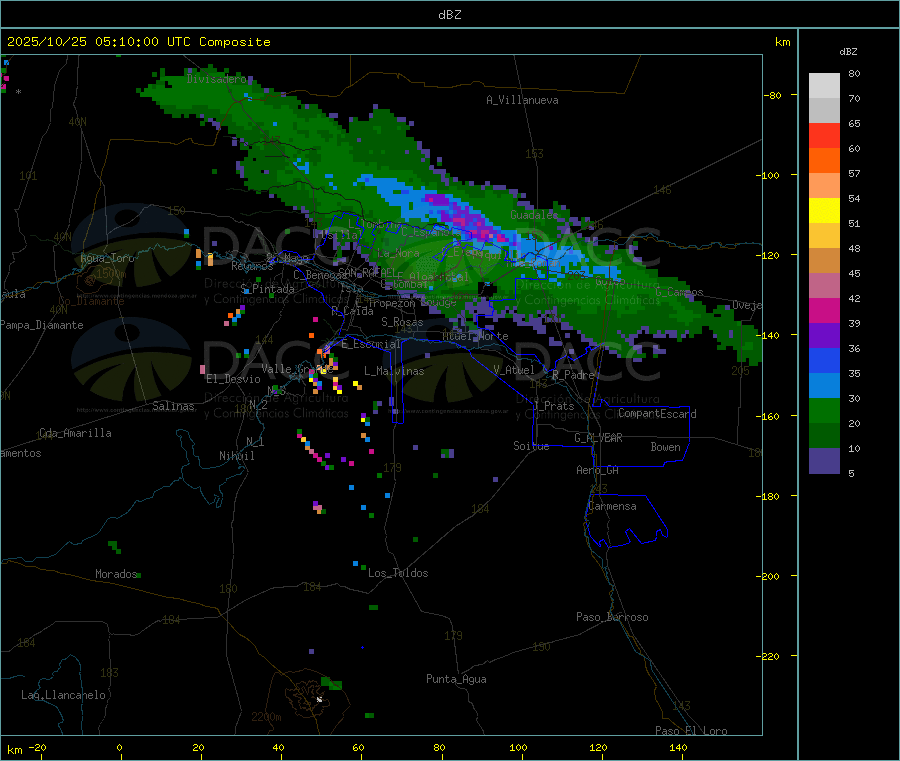Screen dimensions: 900x761
Task: Click the 0 km horizontal axis tick label
Action: pyautogui.click(x=119, y=747)
